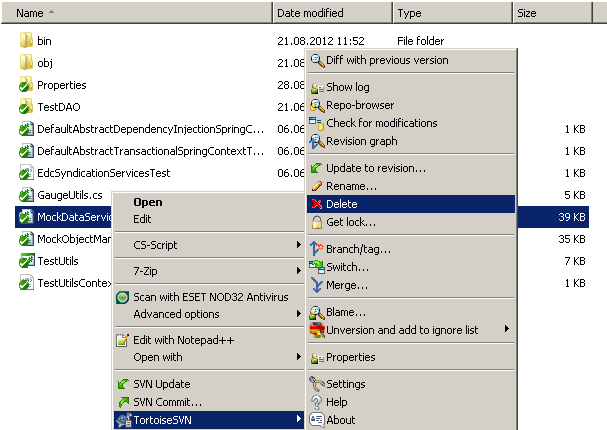Click the Rename pencil icon

pyautogui.click(x=317, y=186)
